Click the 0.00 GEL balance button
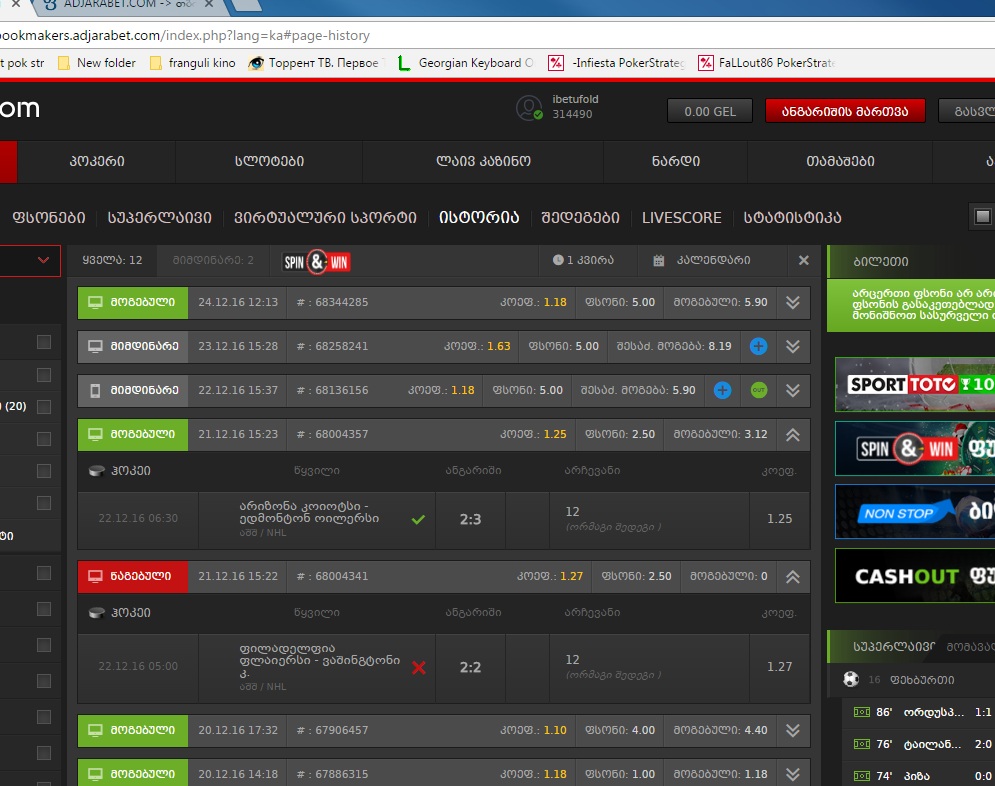Viewport: 995px width, 786px height. pyautogui.click(x=709, y=111)
